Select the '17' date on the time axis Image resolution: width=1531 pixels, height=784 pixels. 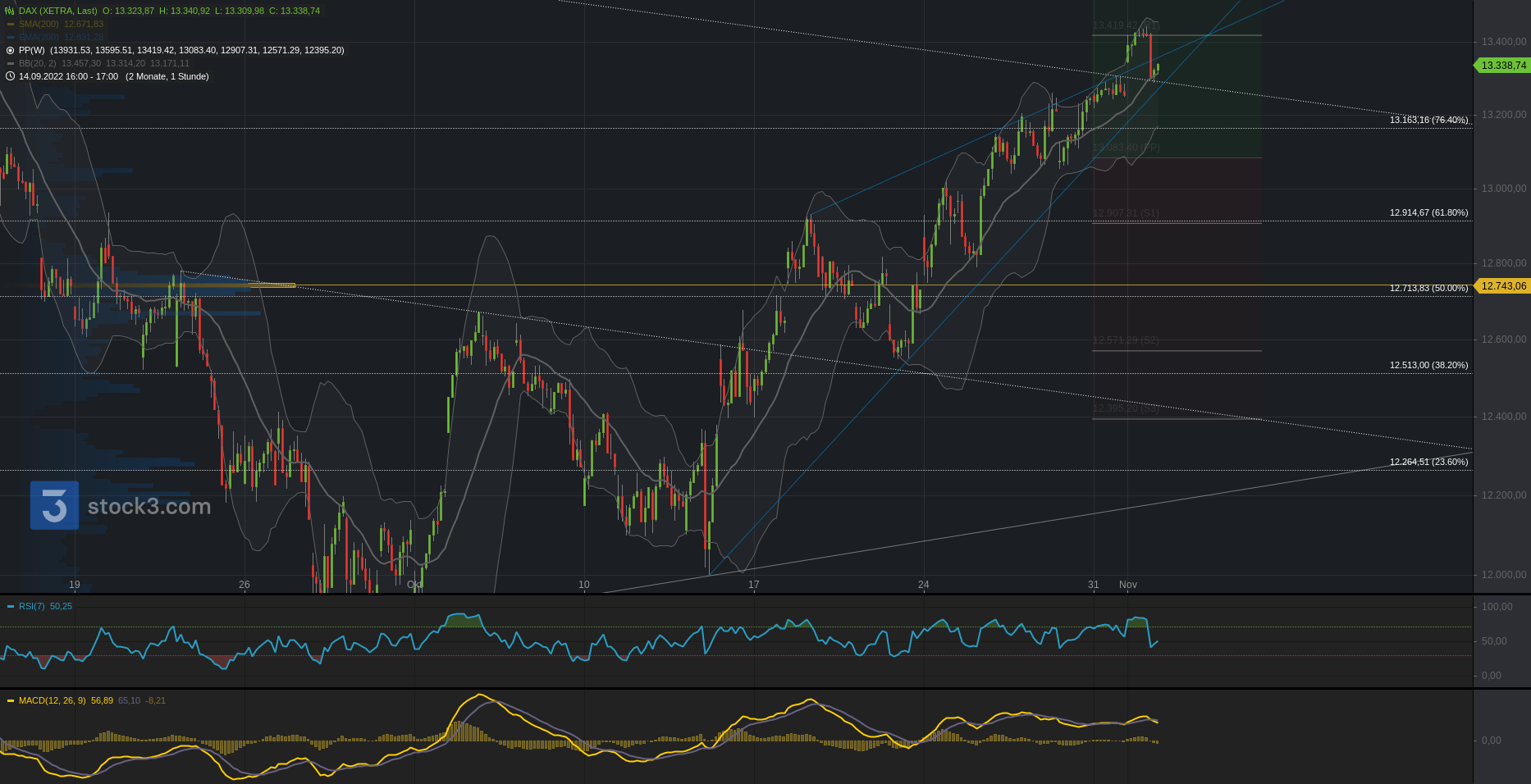pyautogui.click(x=753, y=585)
